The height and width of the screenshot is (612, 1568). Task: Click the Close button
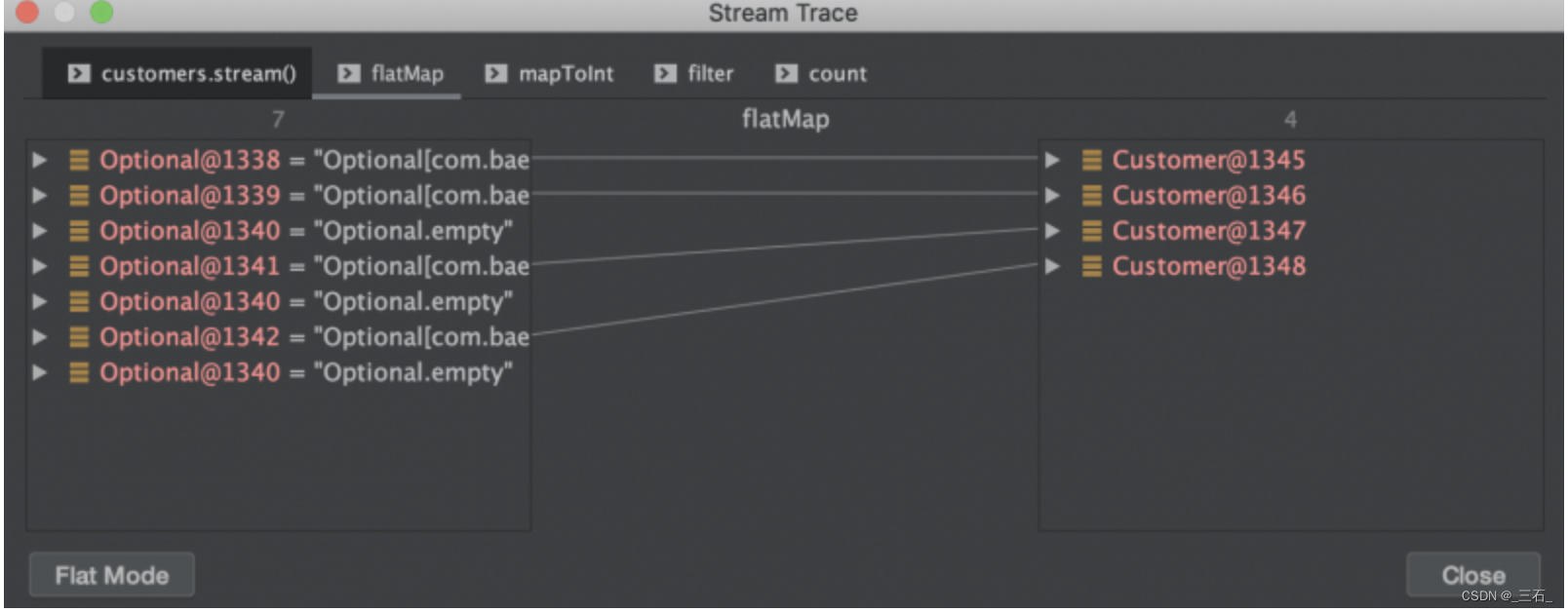tap(1472, 575)
